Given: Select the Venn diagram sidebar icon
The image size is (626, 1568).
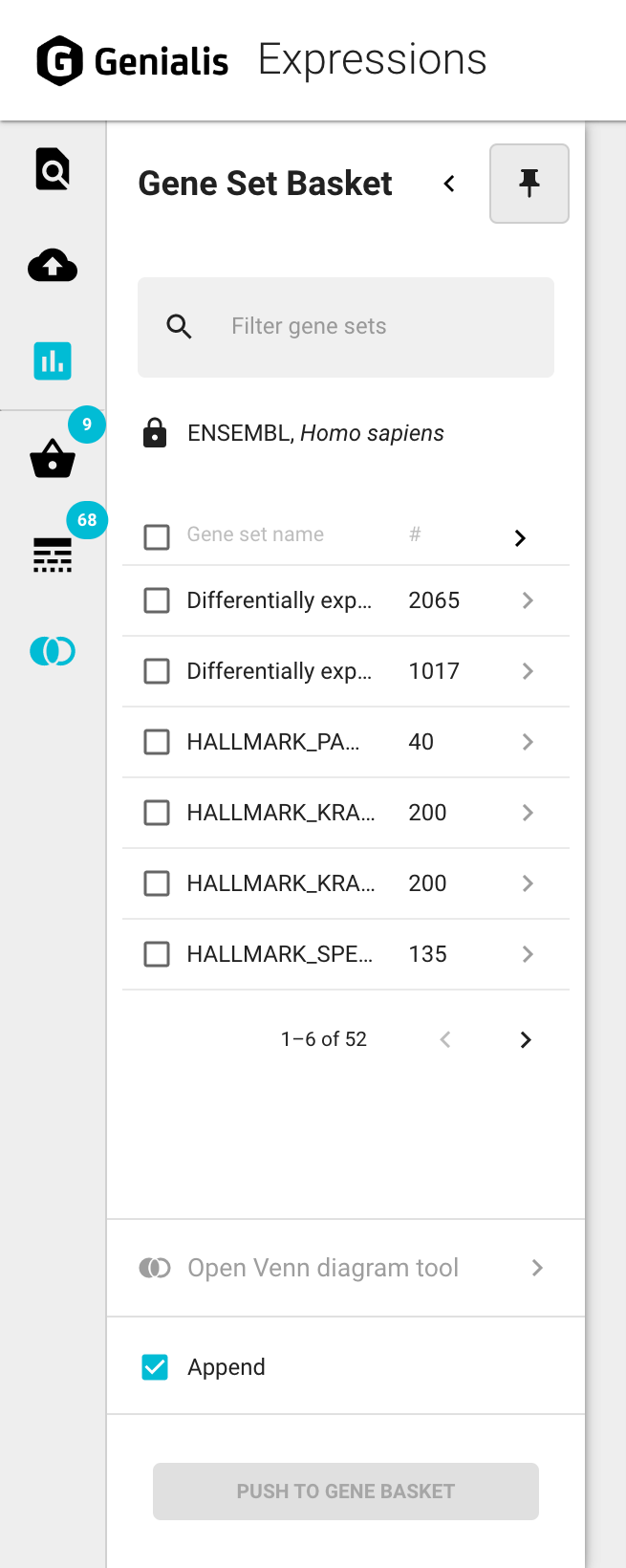Looking at the screenshot, I should [x=53, y=651].
